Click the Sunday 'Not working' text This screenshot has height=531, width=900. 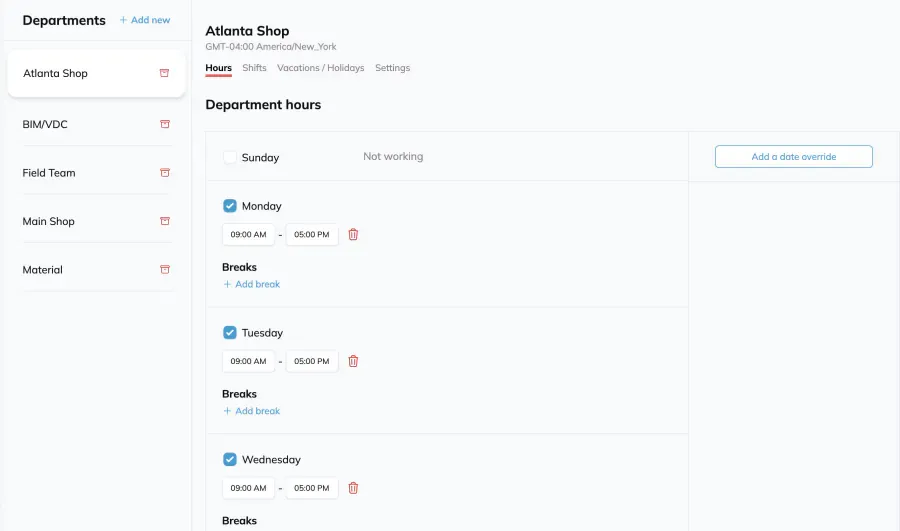click(393, 156)
